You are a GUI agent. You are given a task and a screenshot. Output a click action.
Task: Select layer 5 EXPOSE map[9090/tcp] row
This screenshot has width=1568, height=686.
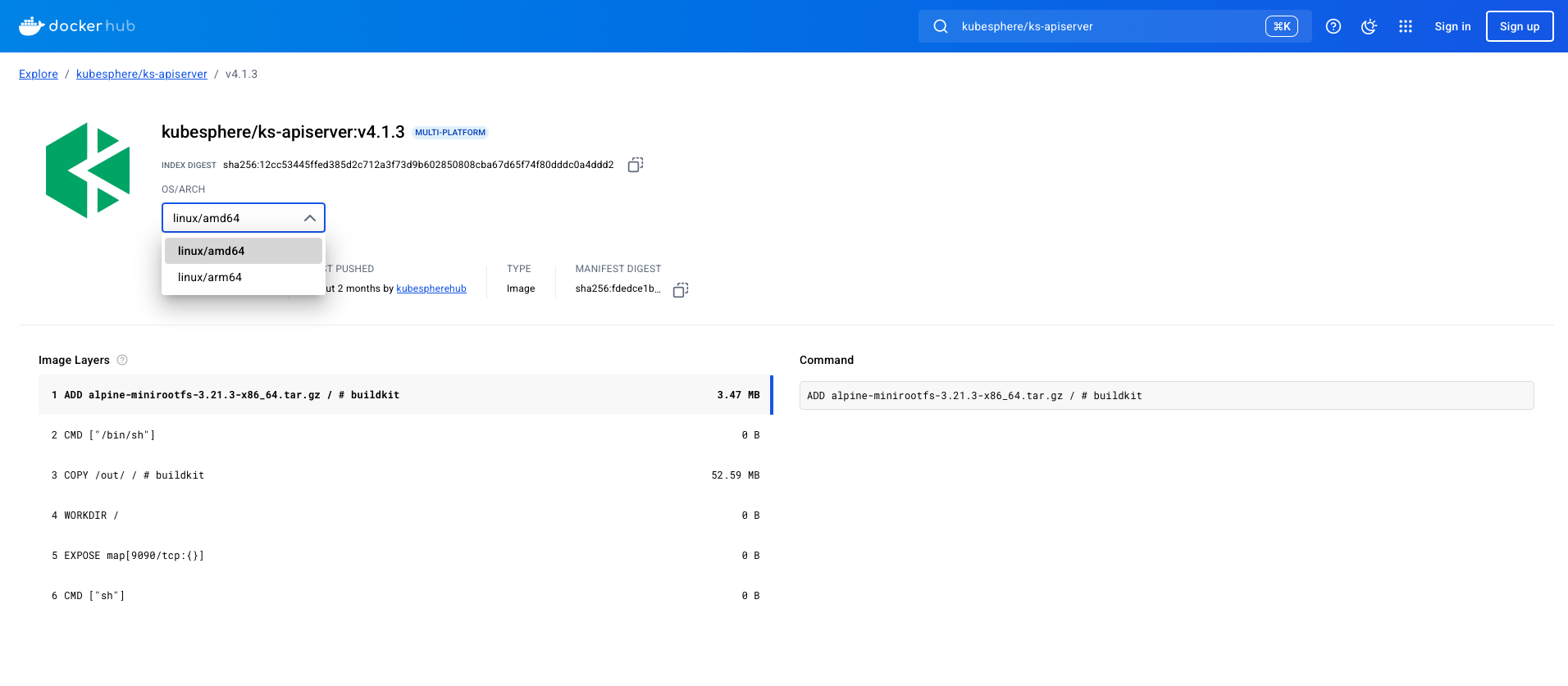pyautogui.click(x=405, y=556)
